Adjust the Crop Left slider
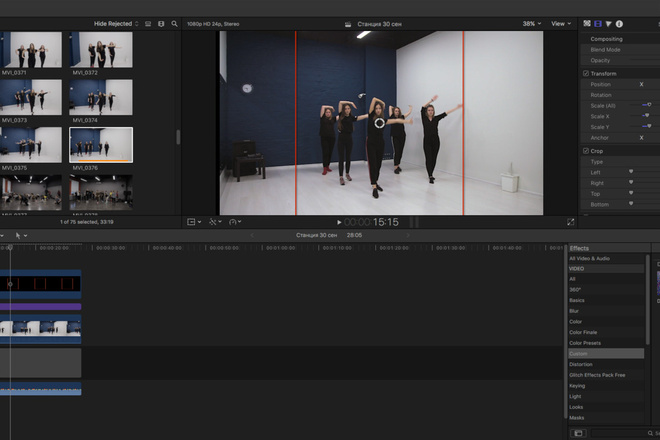Viewport: 660px width, 440px height. pos(631,171)
